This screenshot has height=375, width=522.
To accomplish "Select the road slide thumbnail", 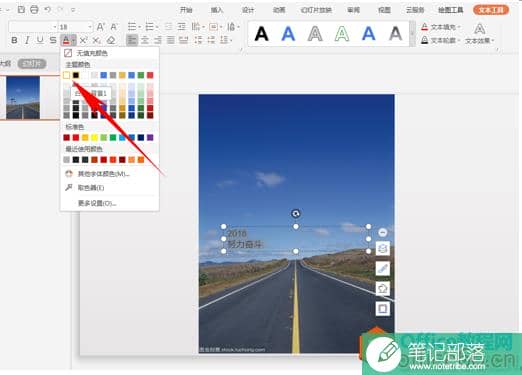I will [23, 97].
